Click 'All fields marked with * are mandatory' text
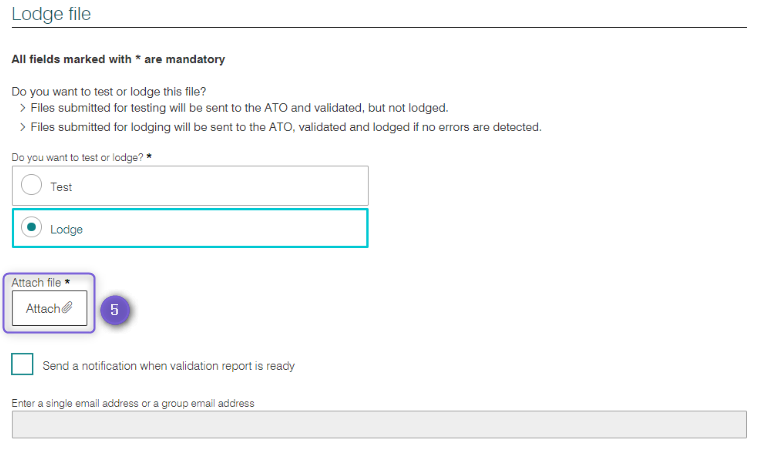This screenshot has height=449, width=776. (118, 59)
